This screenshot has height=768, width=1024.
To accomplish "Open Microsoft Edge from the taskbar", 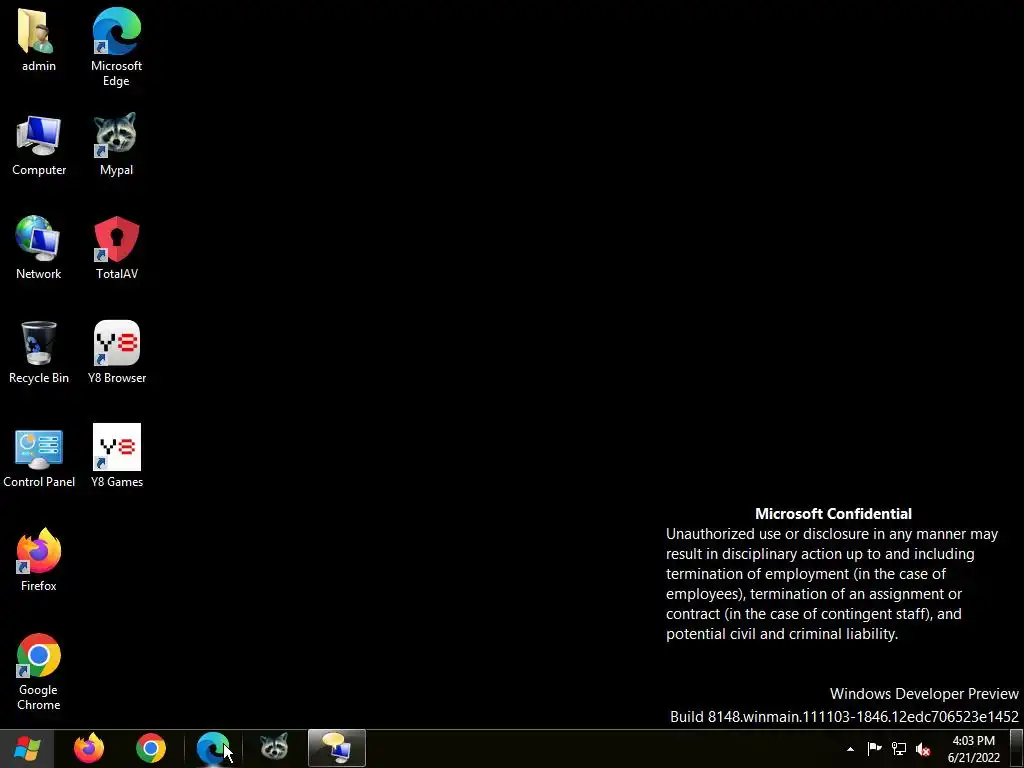I will 213,748.
